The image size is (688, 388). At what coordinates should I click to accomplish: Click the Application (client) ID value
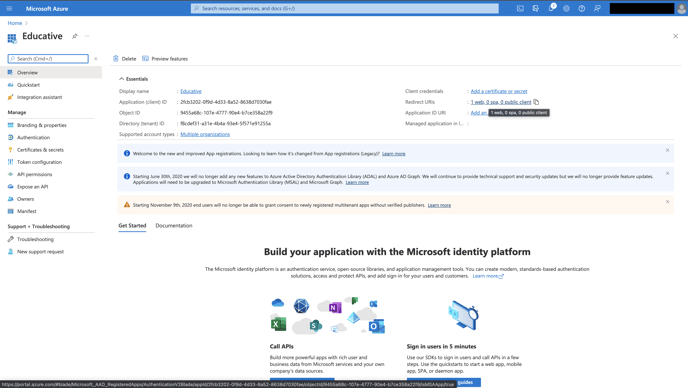click(226, 102)
